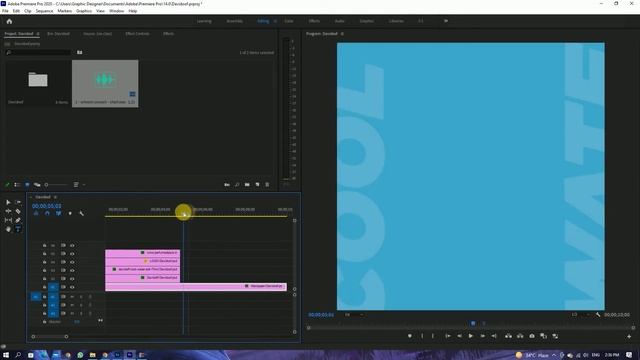Image resolution: width=640 pixels, height=360 pixels.
Task: Mute the first audio track
Action: (x=72, y=297)
